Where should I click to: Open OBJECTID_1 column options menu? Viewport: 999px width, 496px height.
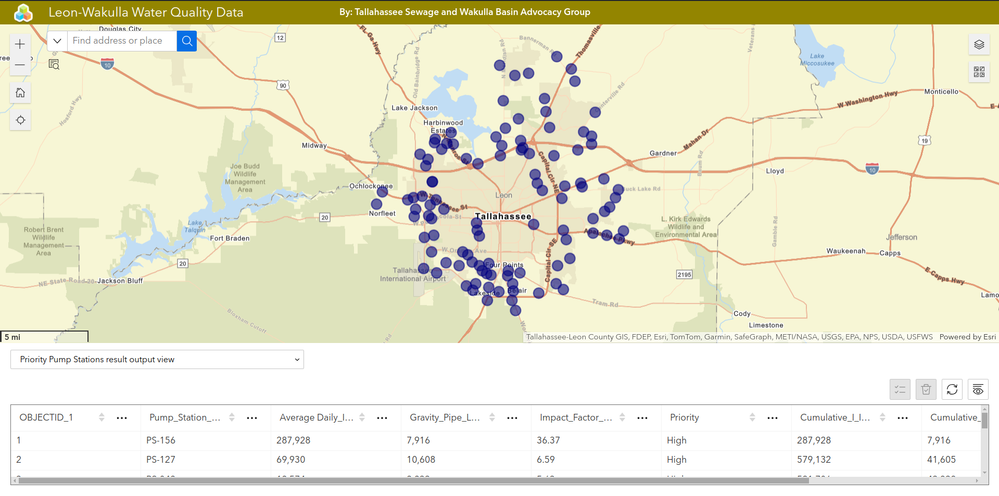pyautogui.click(x=122, y=418)
